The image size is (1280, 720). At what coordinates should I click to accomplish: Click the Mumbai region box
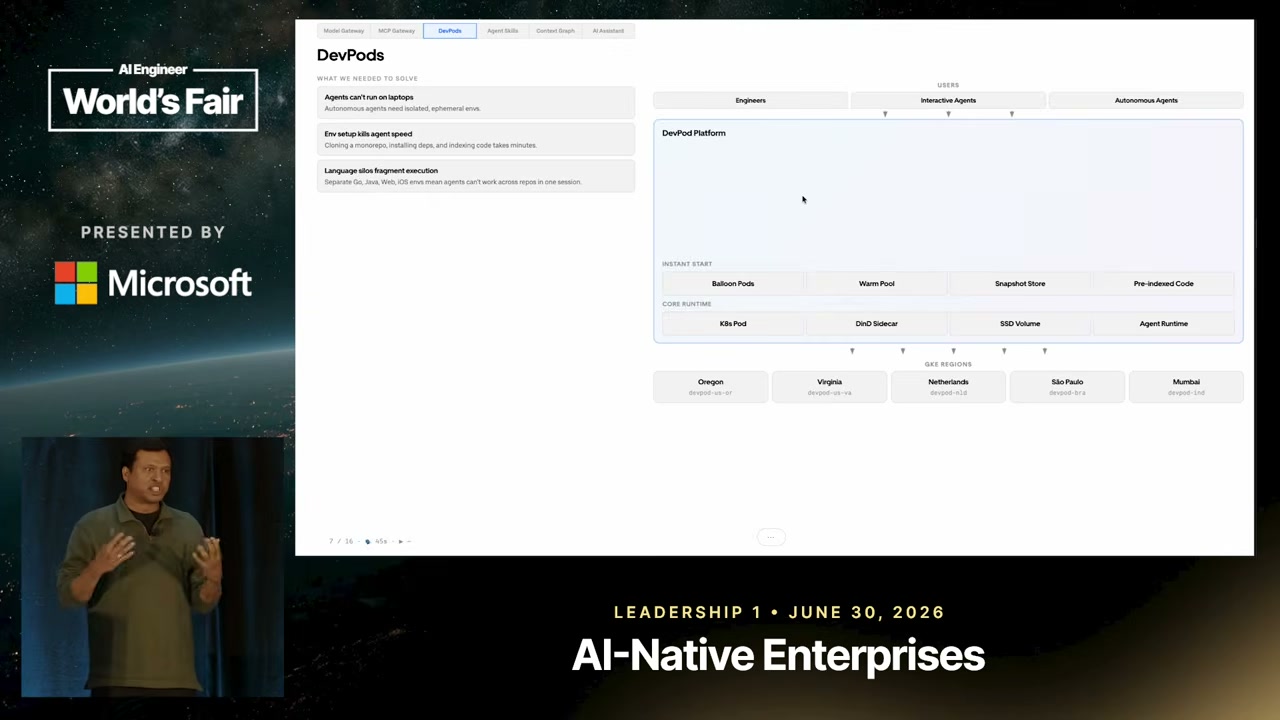pyautogui.click(x=1186, y=387)
